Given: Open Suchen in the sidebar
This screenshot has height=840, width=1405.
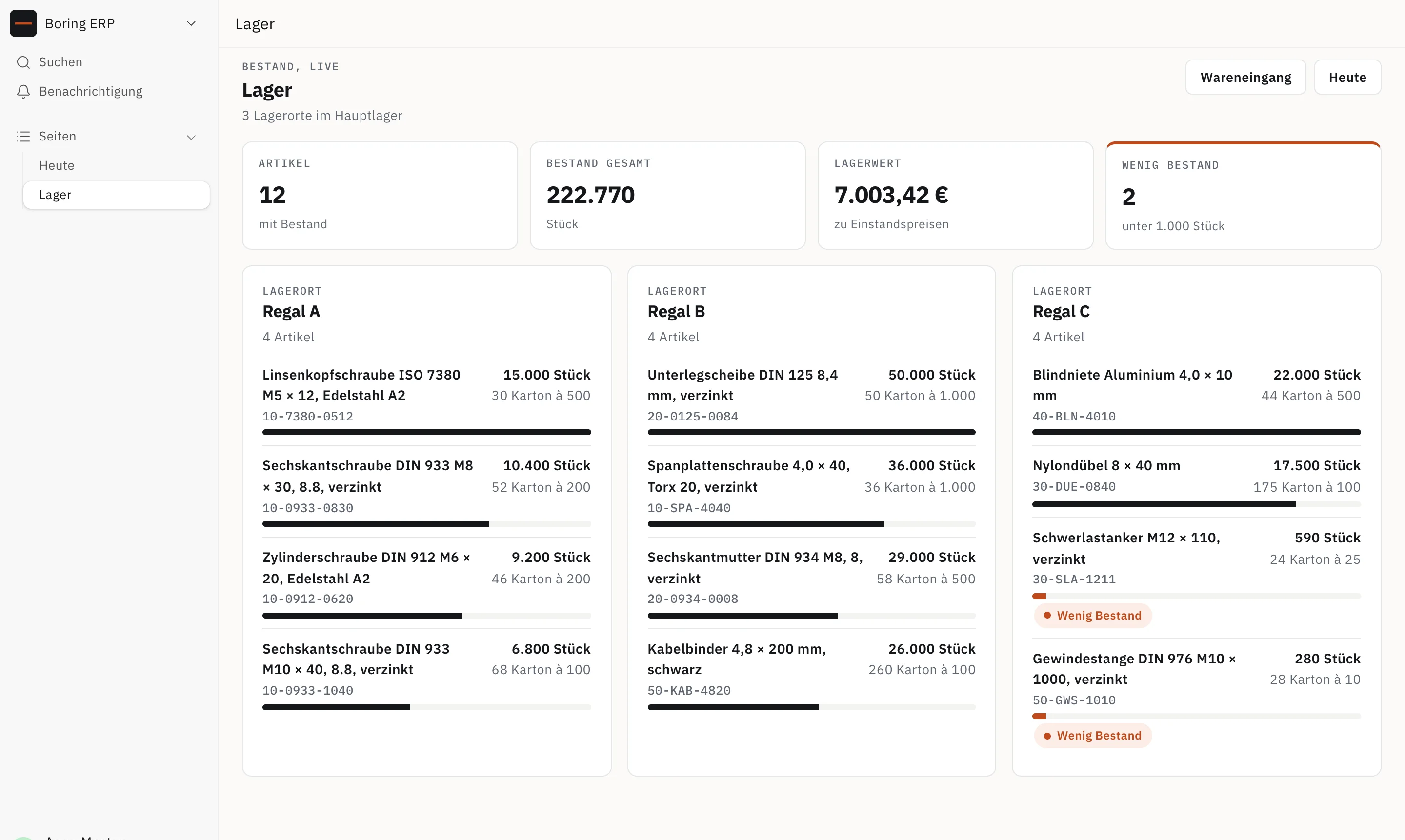Looking at the screenshot, I should pos(109,62).
